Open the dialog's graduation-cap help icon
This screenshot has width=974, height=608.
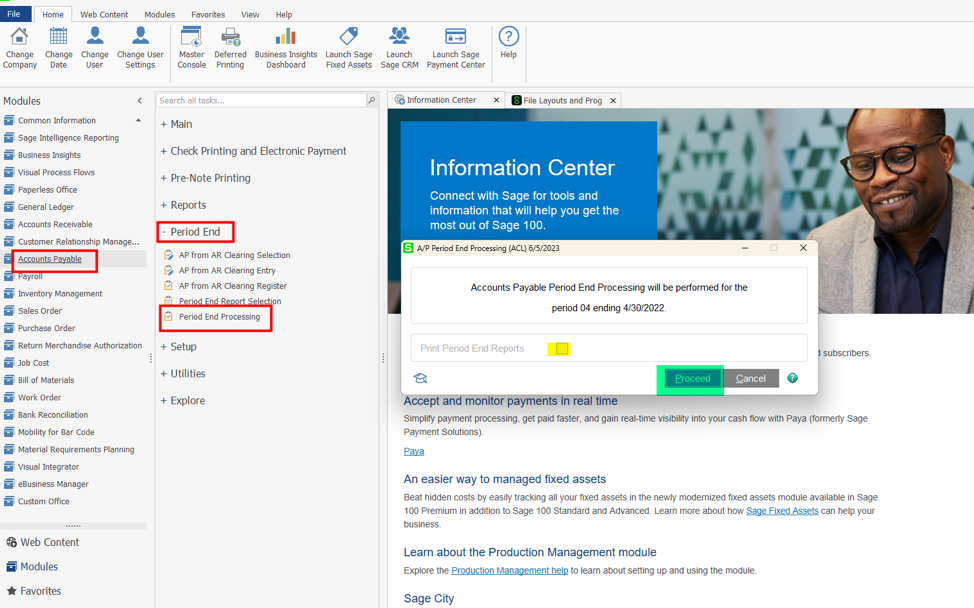tap(421, 378)
